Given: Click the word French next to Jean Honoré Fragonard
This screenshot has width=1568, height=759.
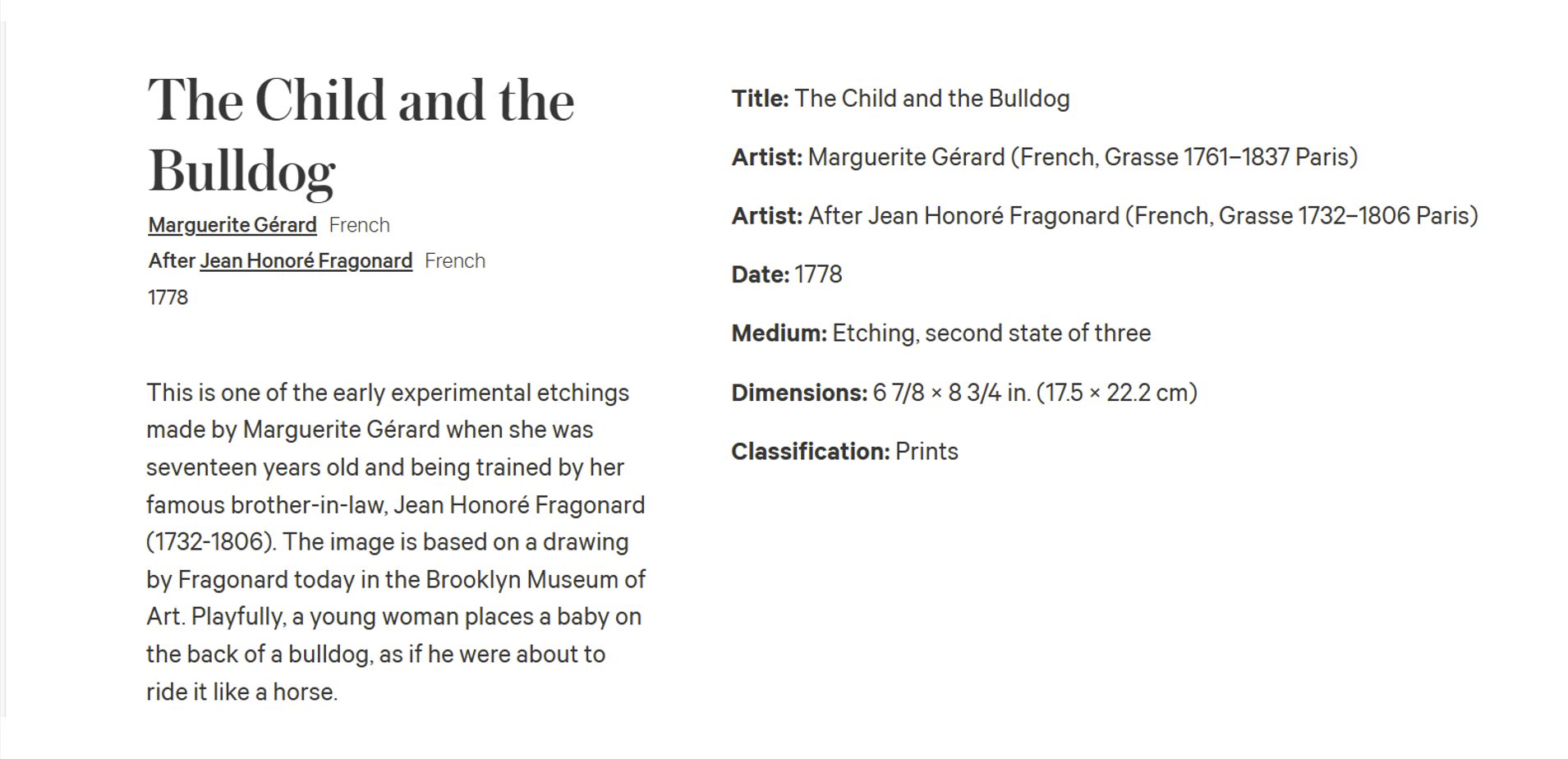Looking at the screenshot, I should point(455,261).
